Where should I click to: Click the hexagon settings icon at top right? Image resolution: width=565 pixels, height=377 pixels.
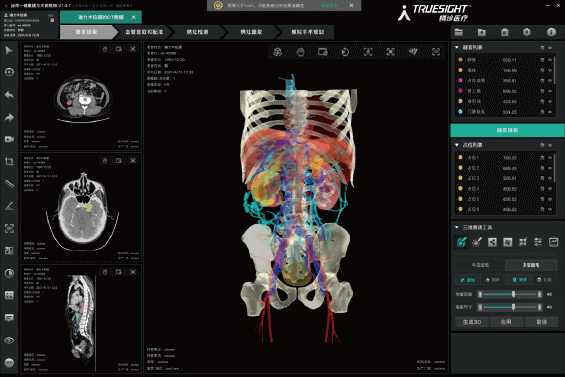pos(527,32)
